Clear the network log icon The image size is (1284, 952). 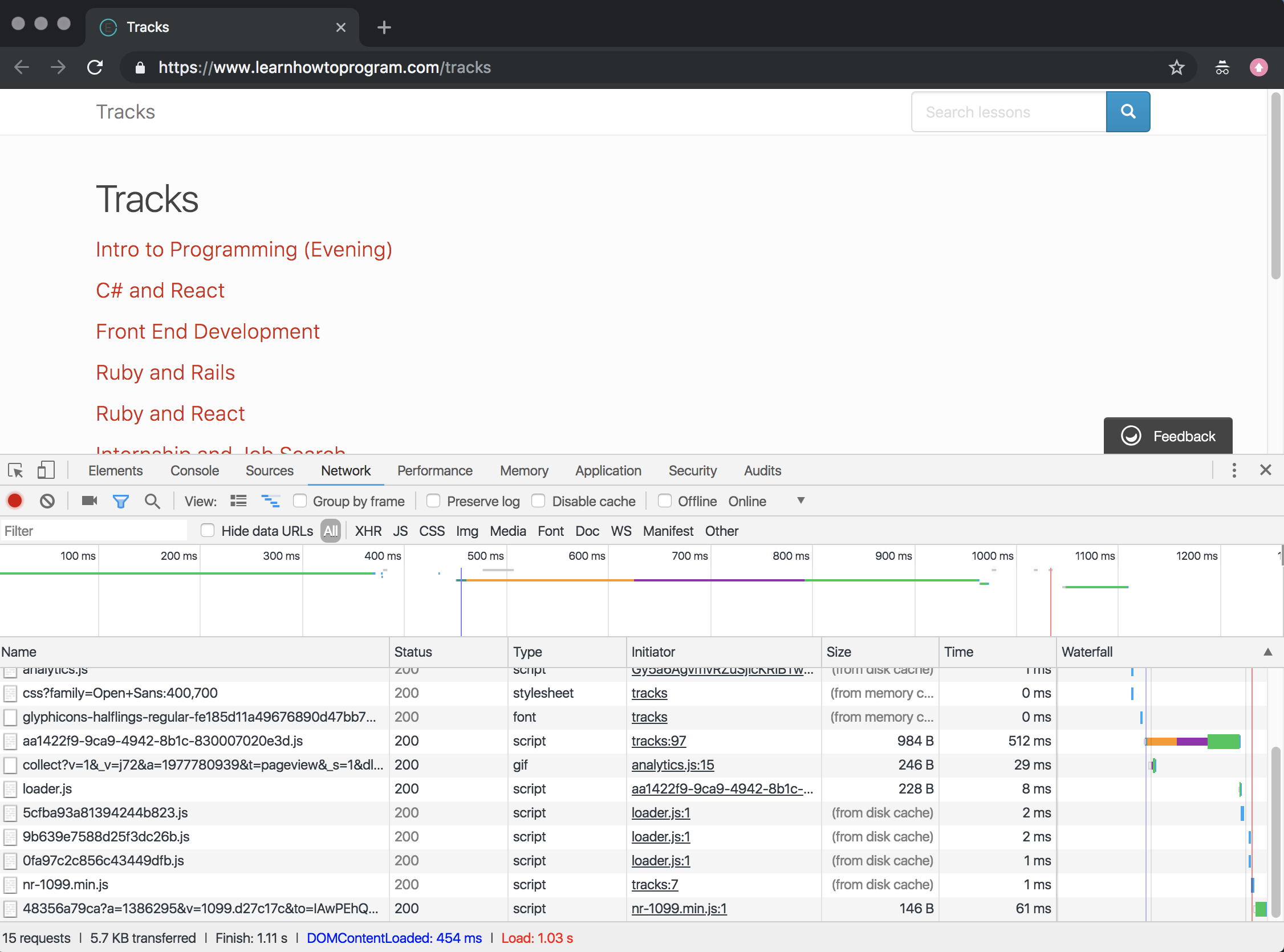click(x=47, y=501)
